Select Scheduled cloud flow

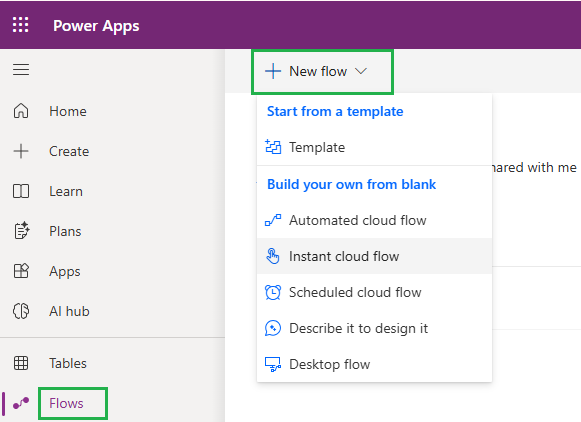[374, 292]
